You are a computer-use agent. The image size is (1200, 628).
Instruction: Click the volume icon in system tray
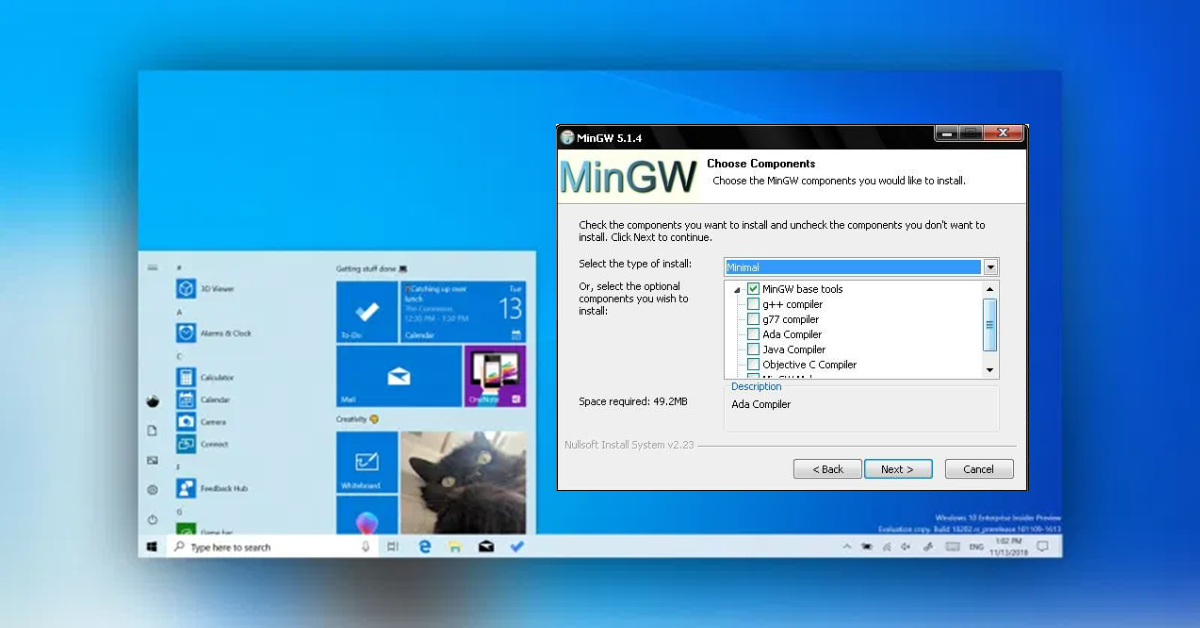pos(905,547)
